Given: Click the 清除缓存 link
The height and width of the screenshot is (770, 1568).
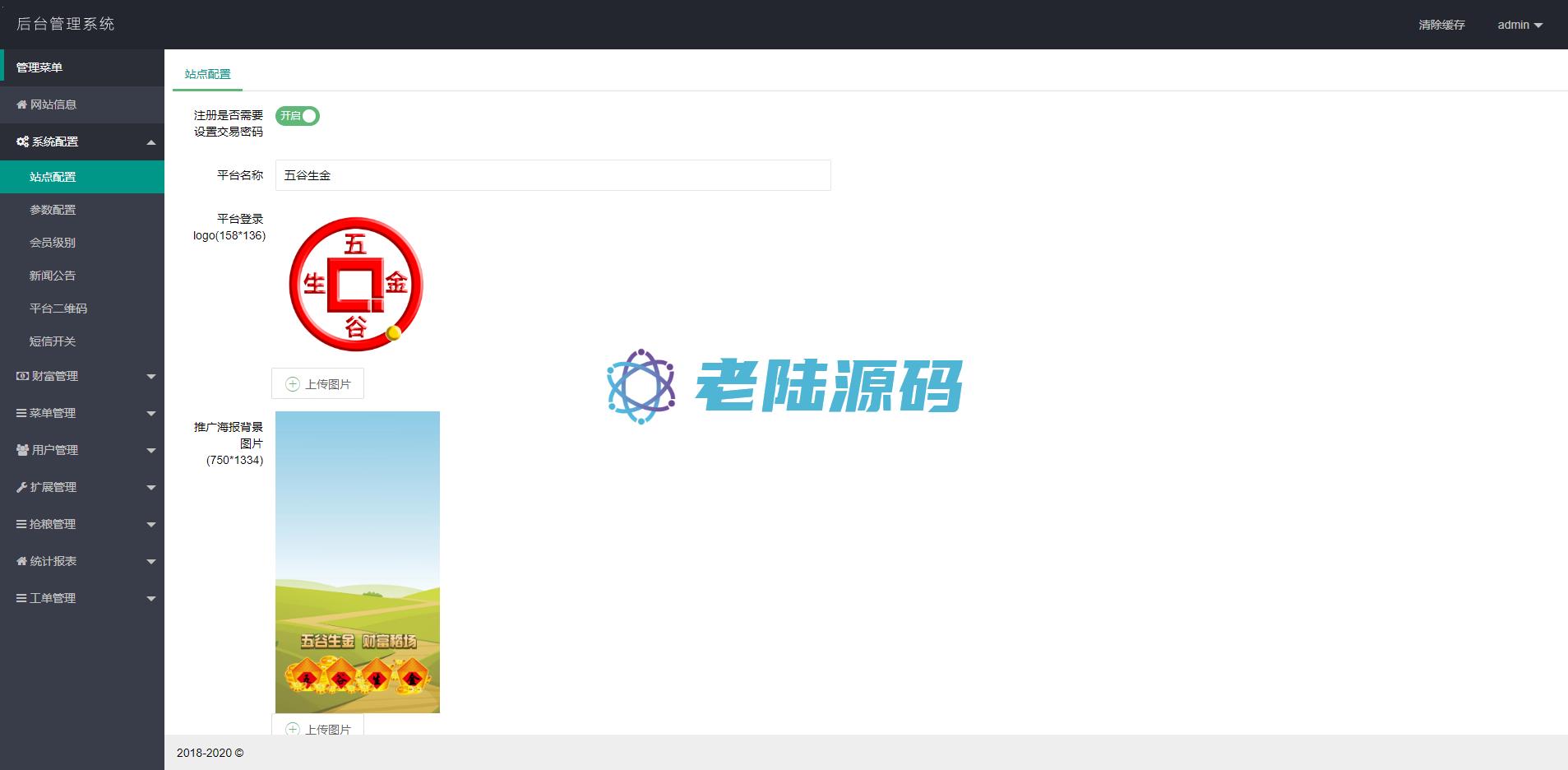Looking at the screenshot, I should [1441, 25].
